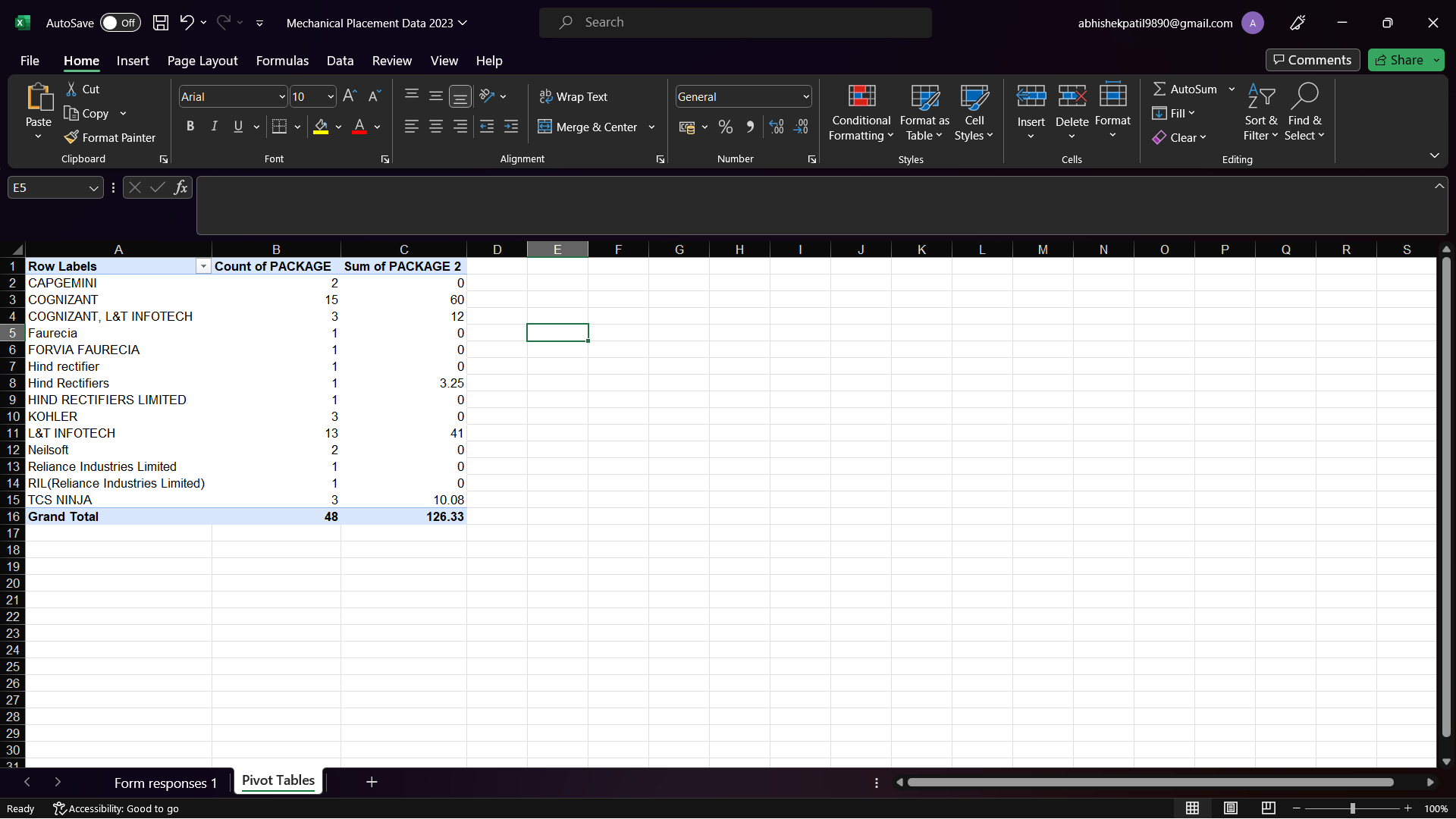Click the Merge & Center icon
Viewport: 1456px width, 819px height.
pyautogui.click(x=544, y=127)
